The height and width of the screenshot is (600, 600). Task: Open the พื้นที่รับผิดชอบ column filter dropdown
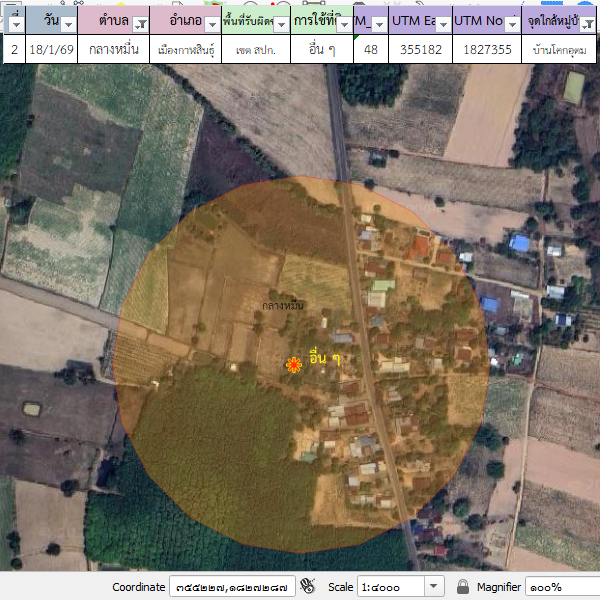pyautogui.click(x=281, y=22)
